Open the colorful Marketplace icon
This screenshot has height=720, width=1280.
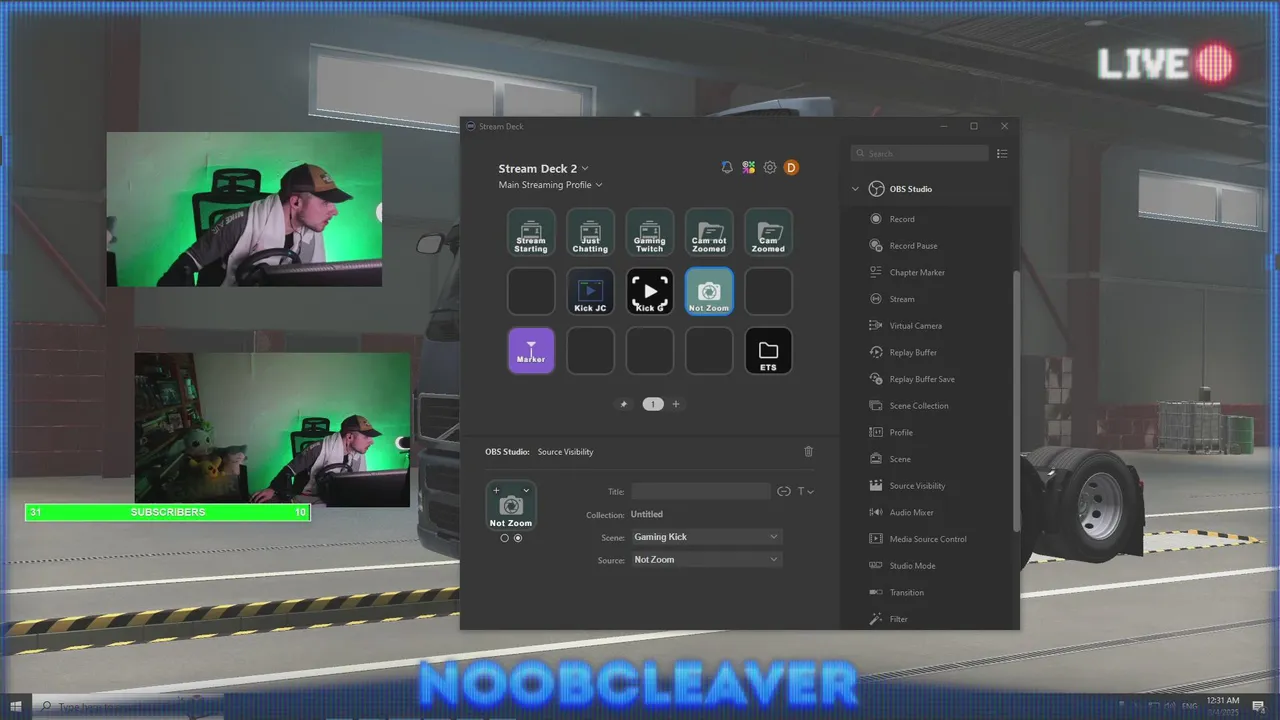click(748, 168)
